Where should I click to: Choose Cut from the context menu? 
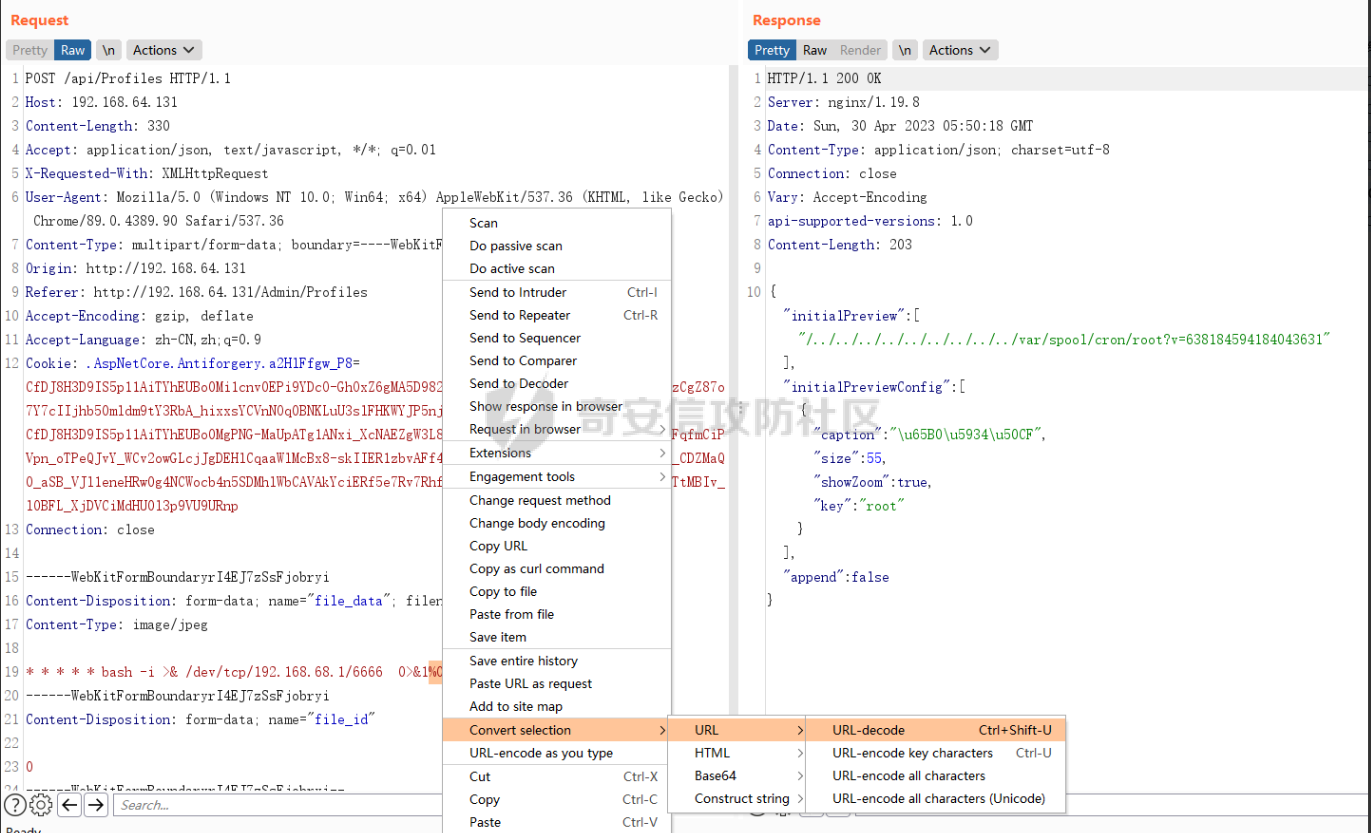(x=557, y=777)
